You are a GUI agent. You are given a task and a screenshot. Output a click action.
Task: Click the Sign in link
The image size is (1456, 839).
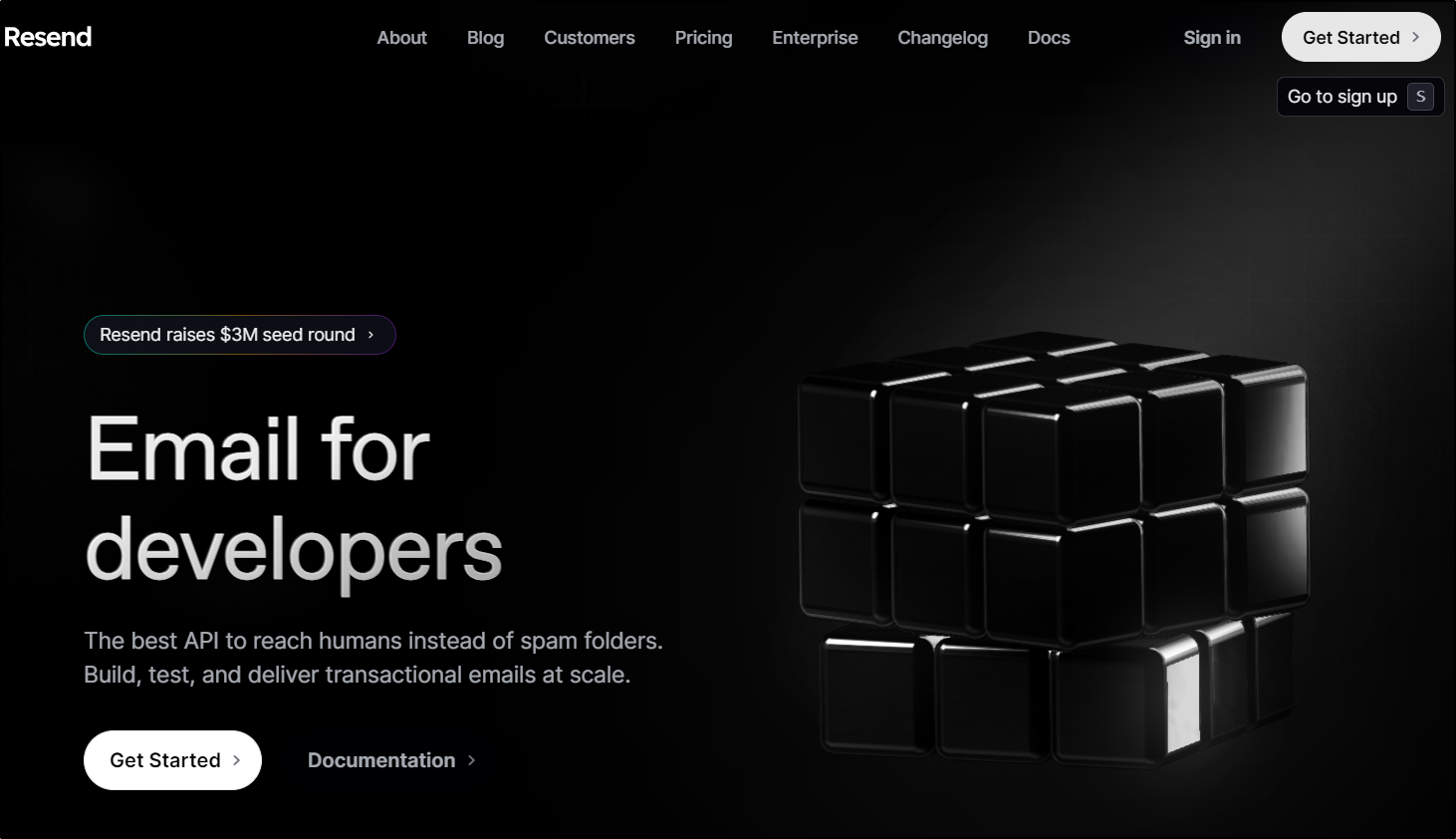[x=1212, y=38]
